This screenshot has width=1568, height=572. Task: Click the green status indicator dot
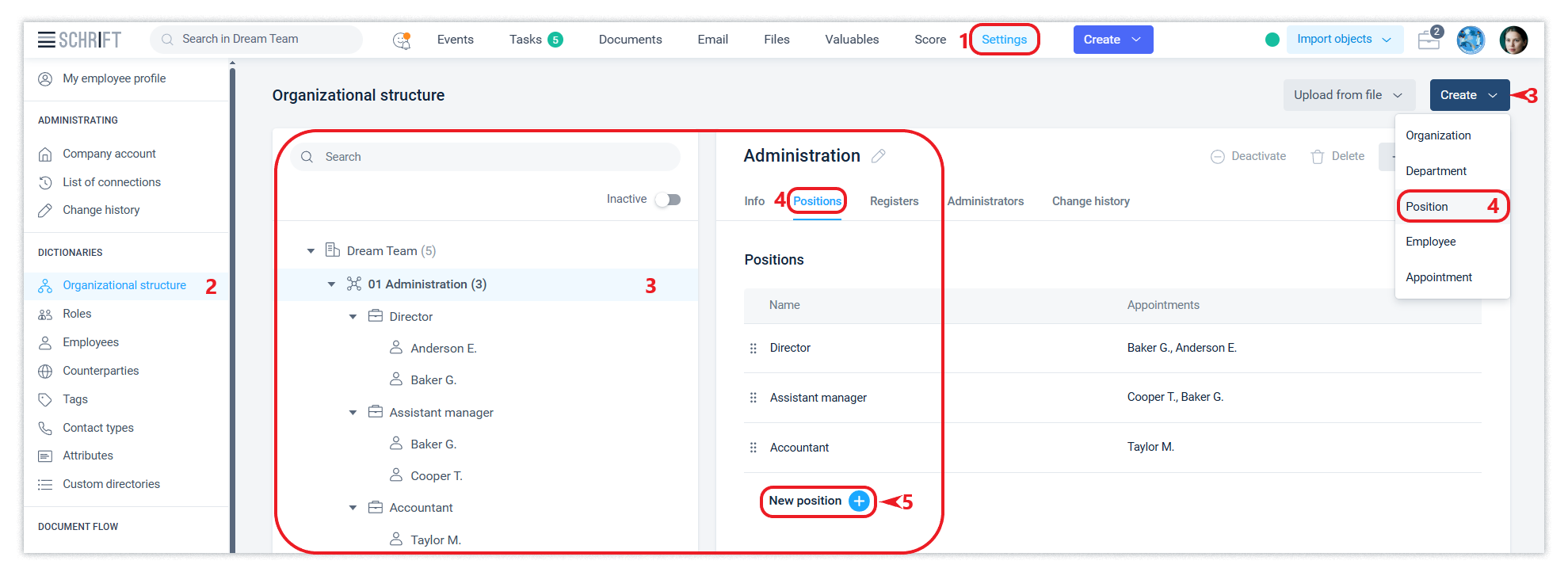1272,40
